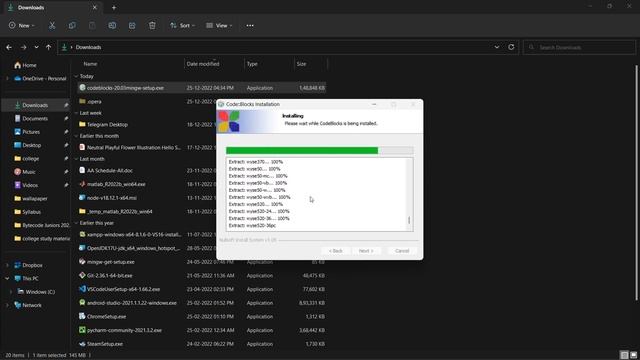Switch to the details view layout icon

(624, 355)
